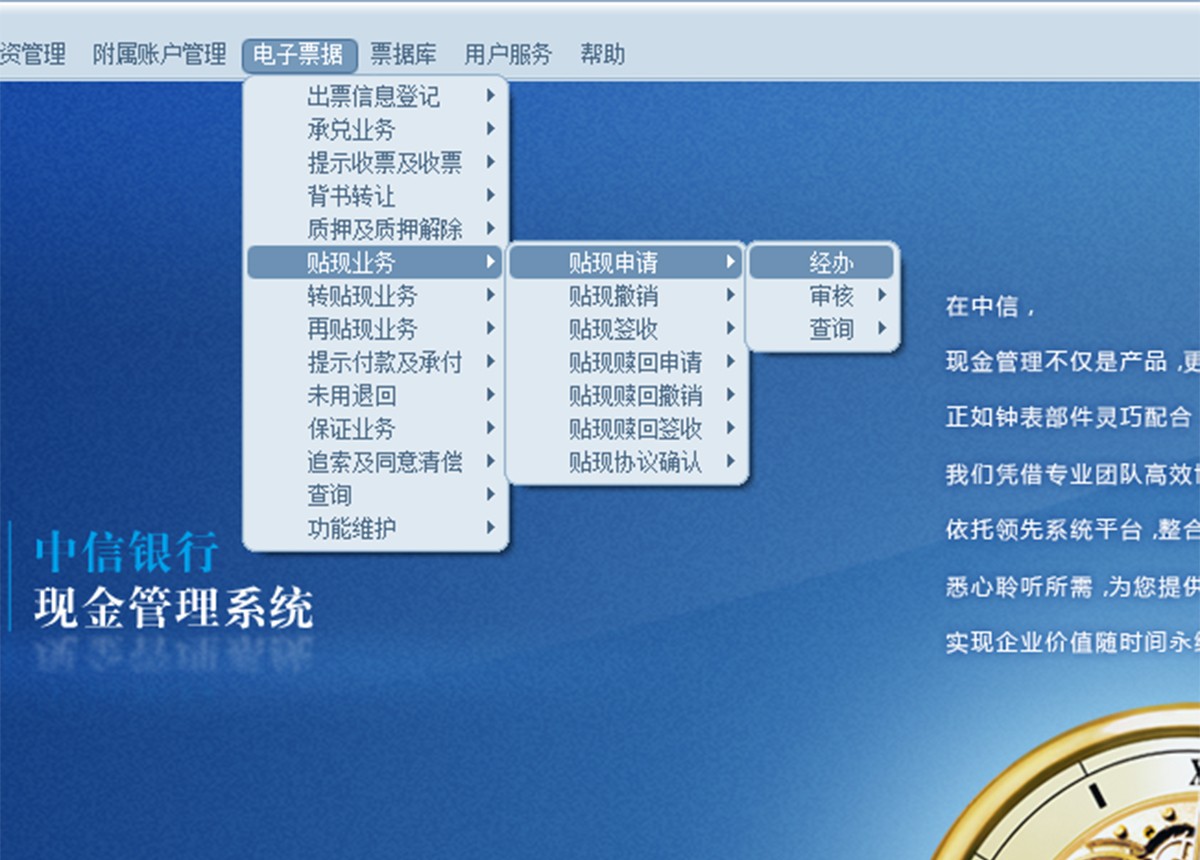Expand arrow beside 背书转让

click(490, 195)
